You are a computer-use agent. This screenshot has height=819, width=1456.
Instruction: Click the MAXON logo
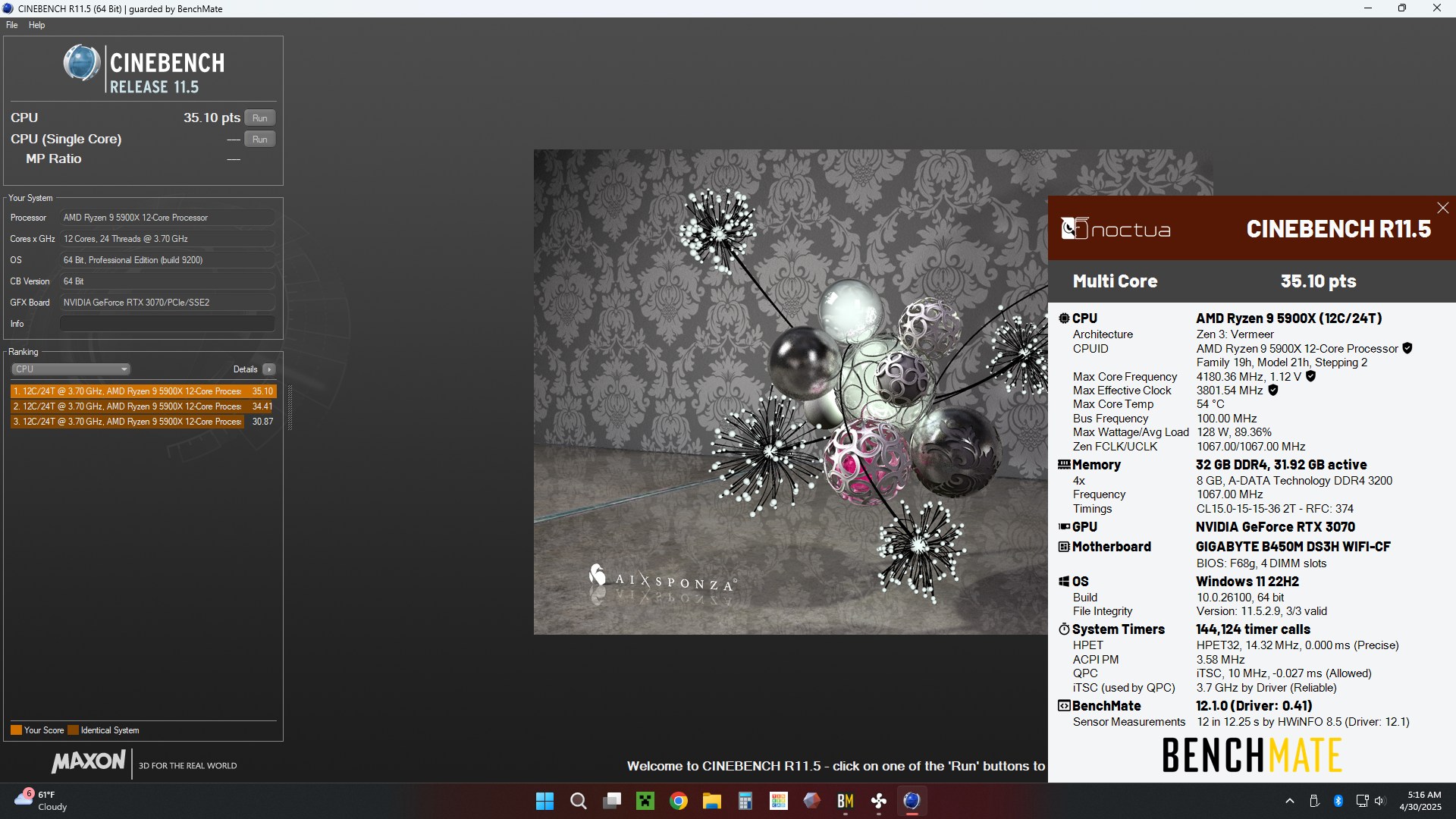click(88, 761)
